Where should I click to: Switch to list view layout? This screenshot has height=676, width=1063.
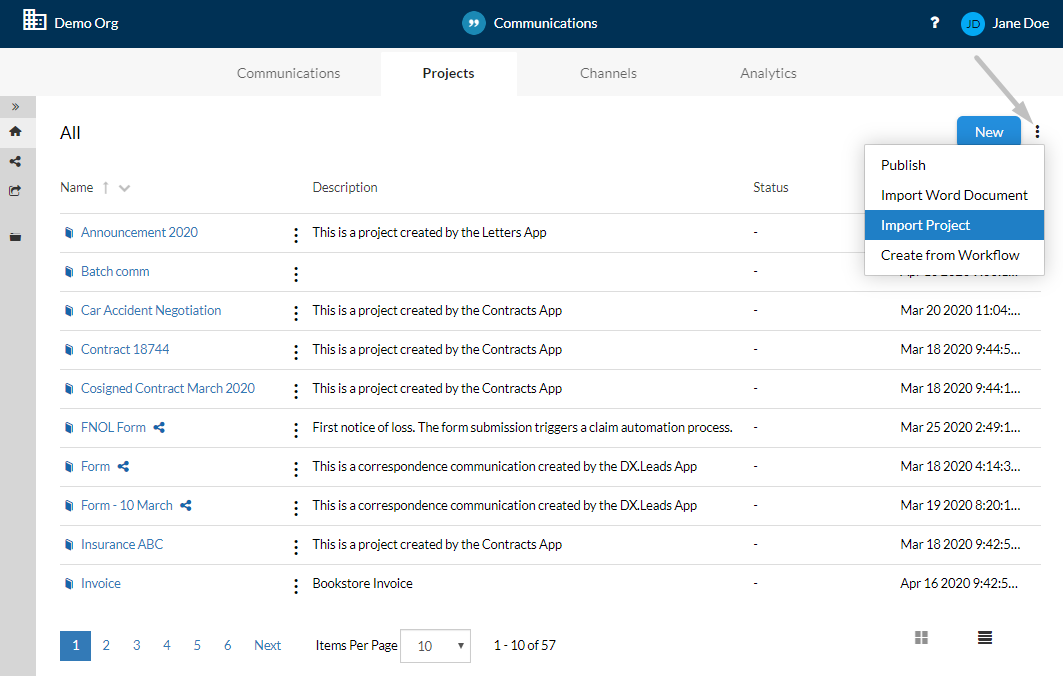[x=985, y=637]
